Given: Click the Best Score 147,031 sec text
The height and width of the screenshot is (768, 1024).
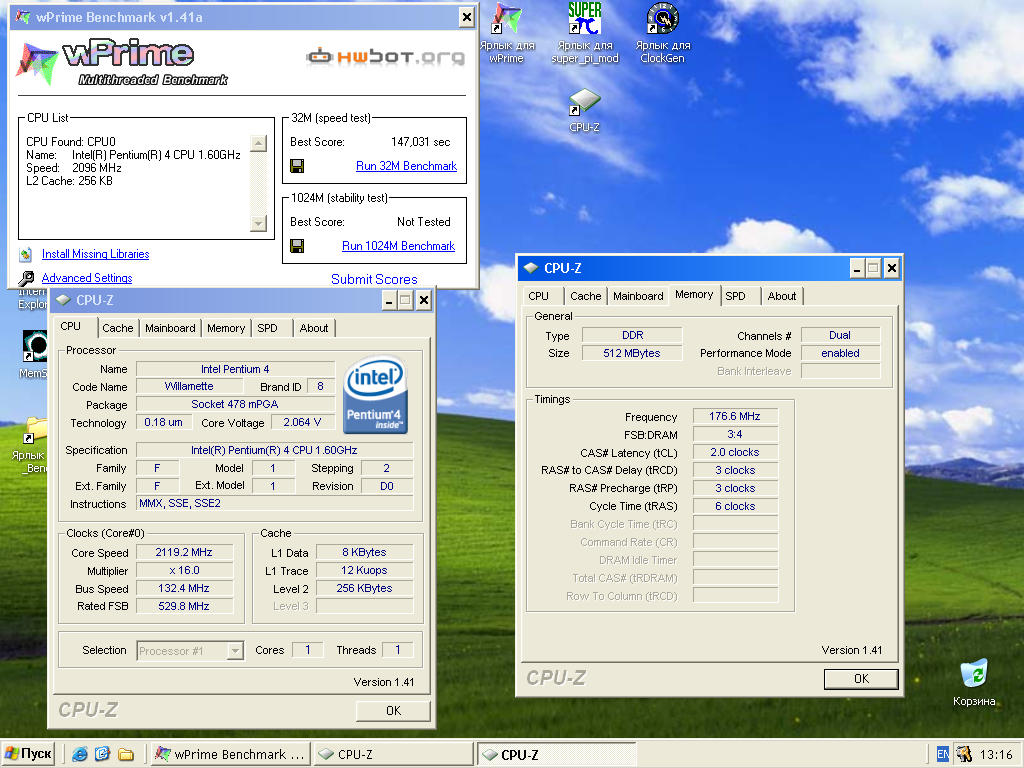Looking at the screenshot, I should click(421, 142).
